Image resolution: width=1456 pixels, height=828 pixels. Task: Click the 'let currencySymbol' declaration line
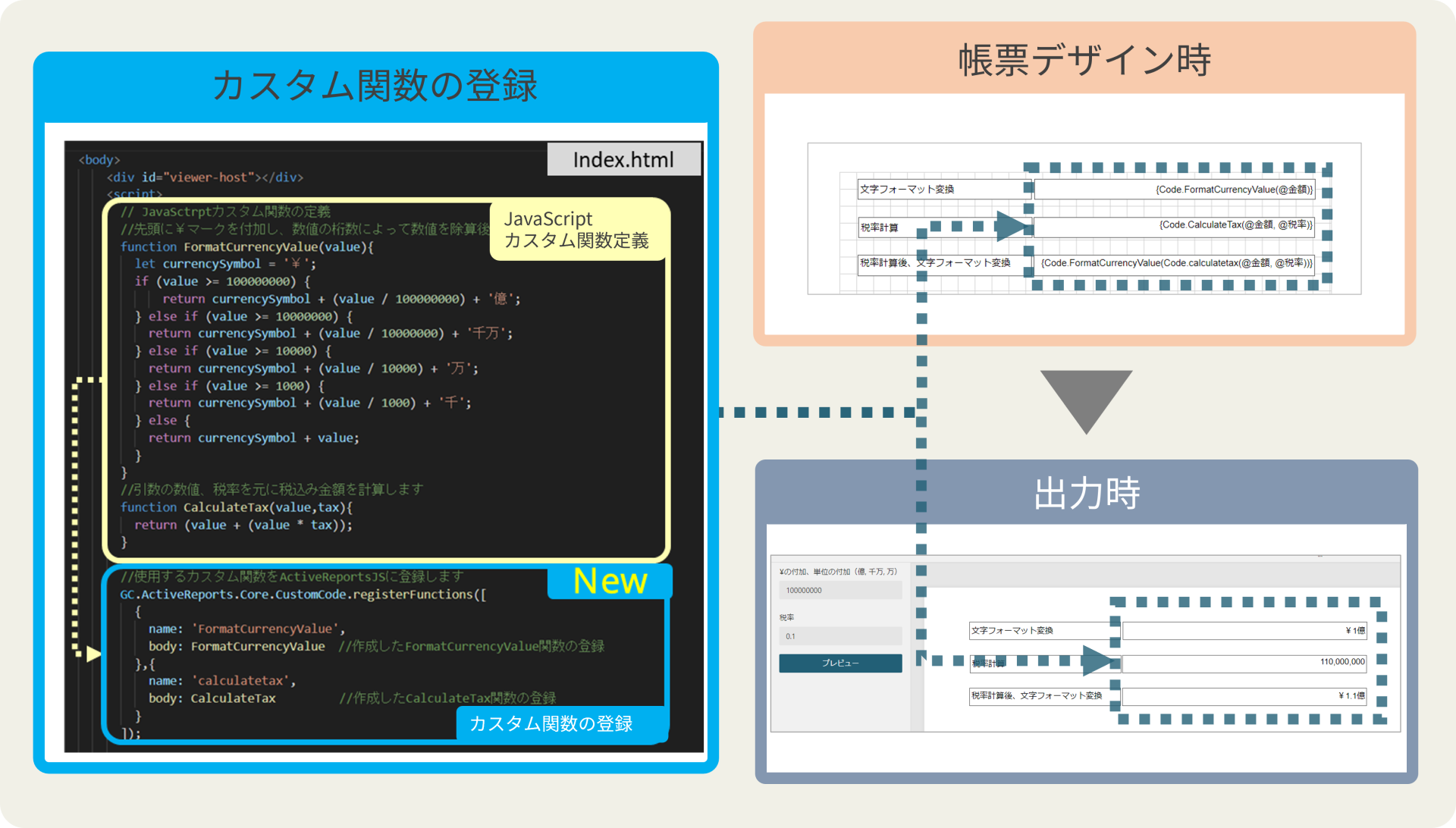[225, 264]
